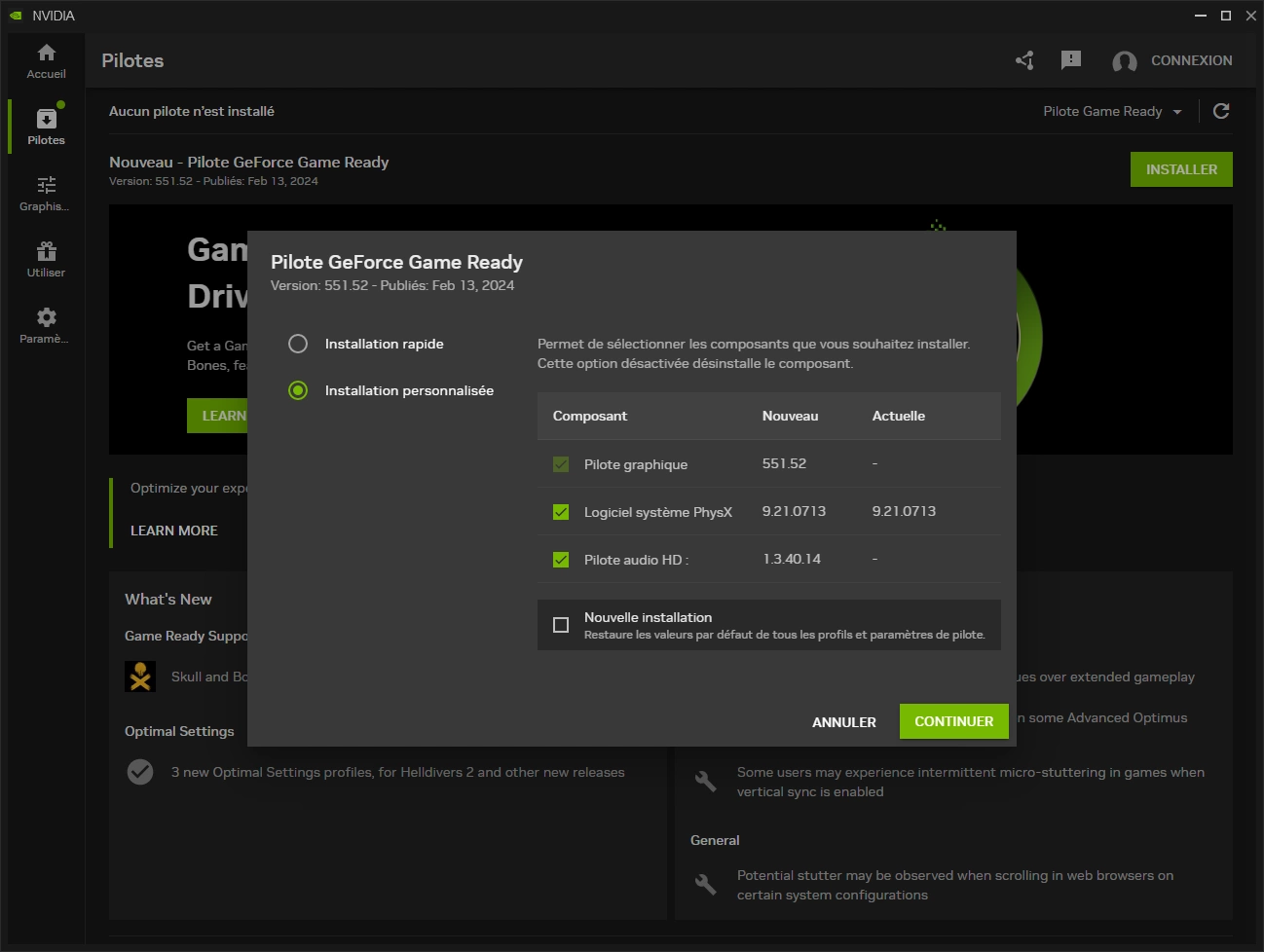The width and height of the screenshot is (1264, 952).
Task: Click the Optimal Settings heading
Action: (179, 731)
